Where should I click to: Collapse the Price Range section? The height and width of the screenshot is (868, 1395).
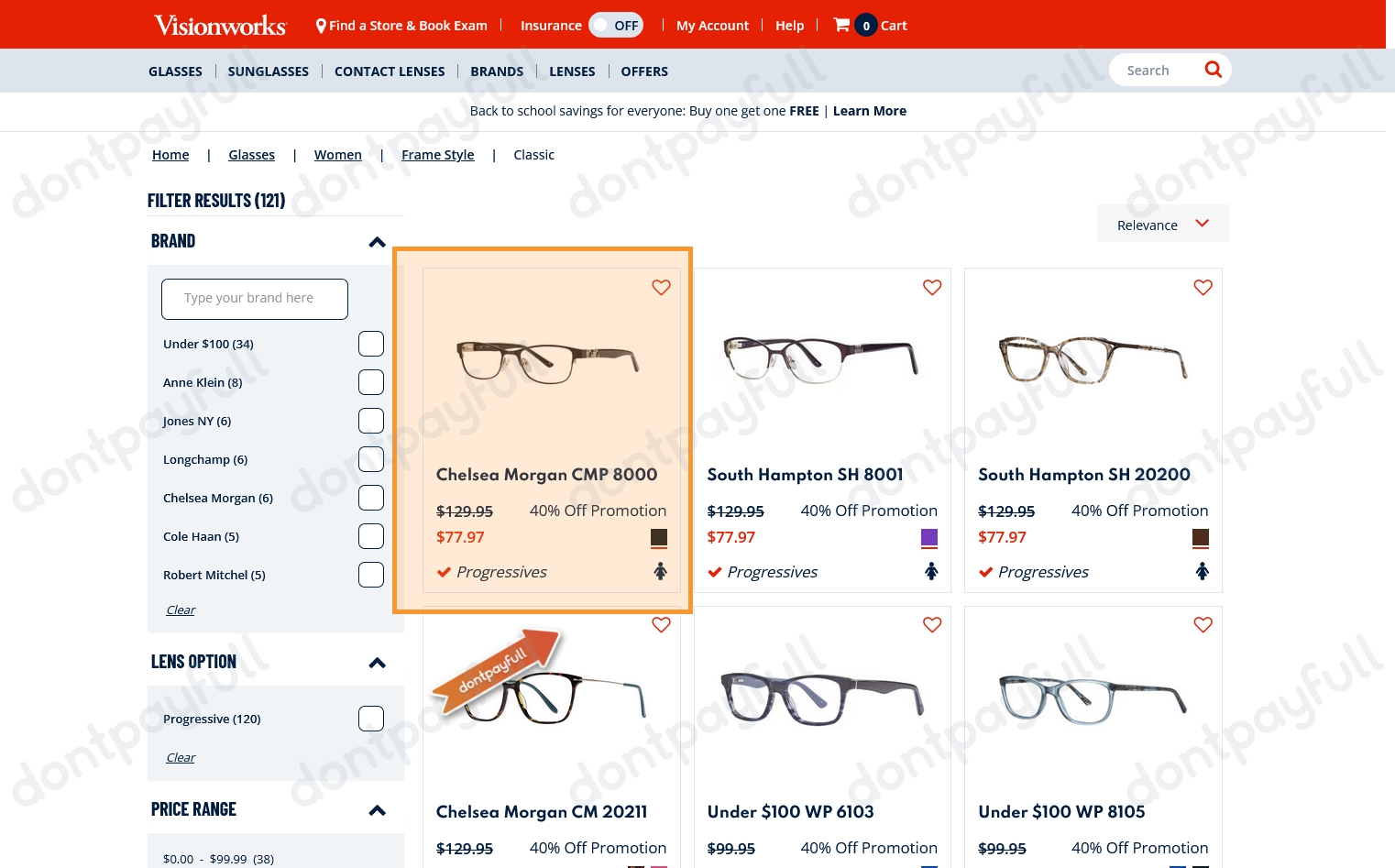(x=377, y=810)
